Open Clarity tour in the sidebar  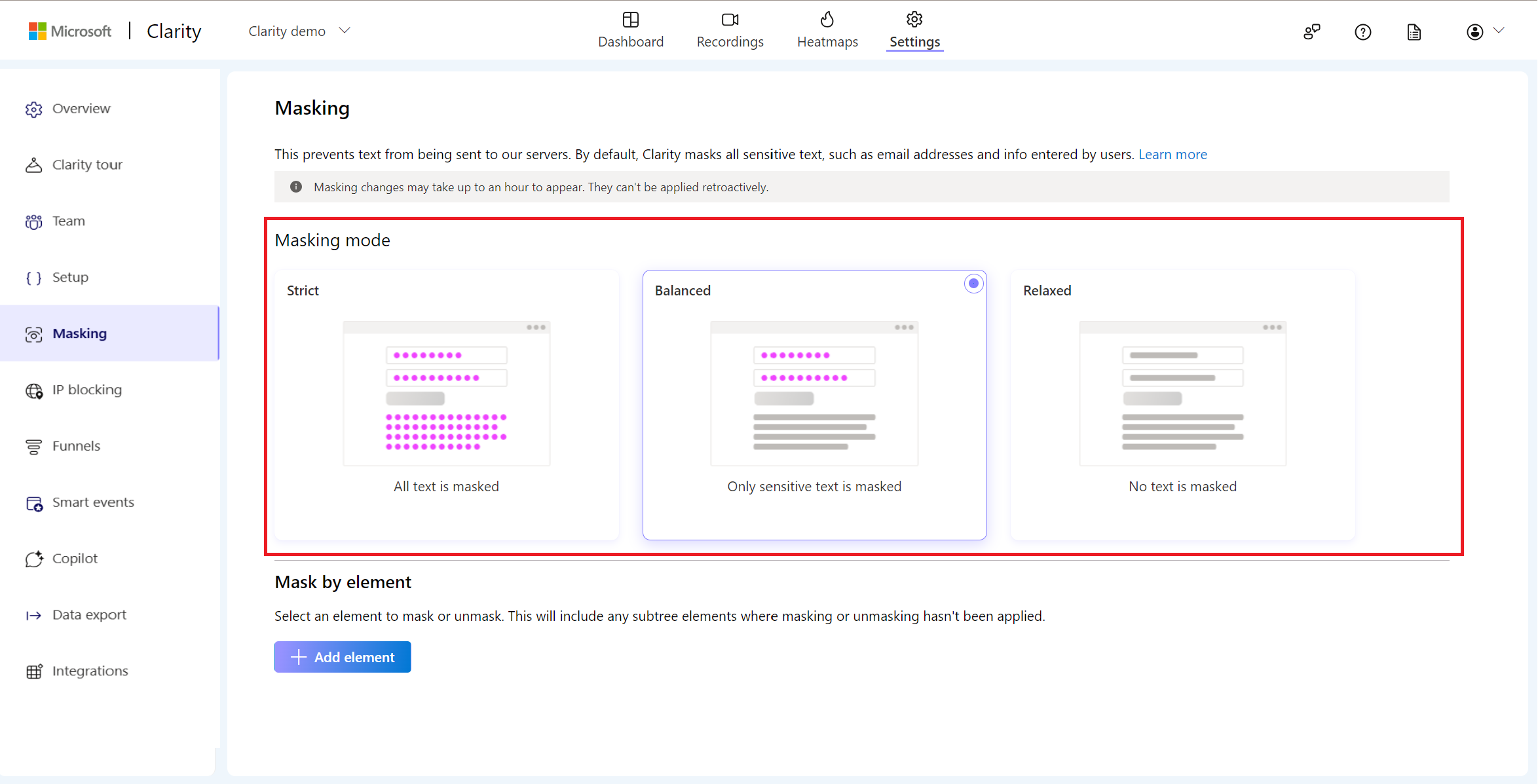[x=109, y=165]
